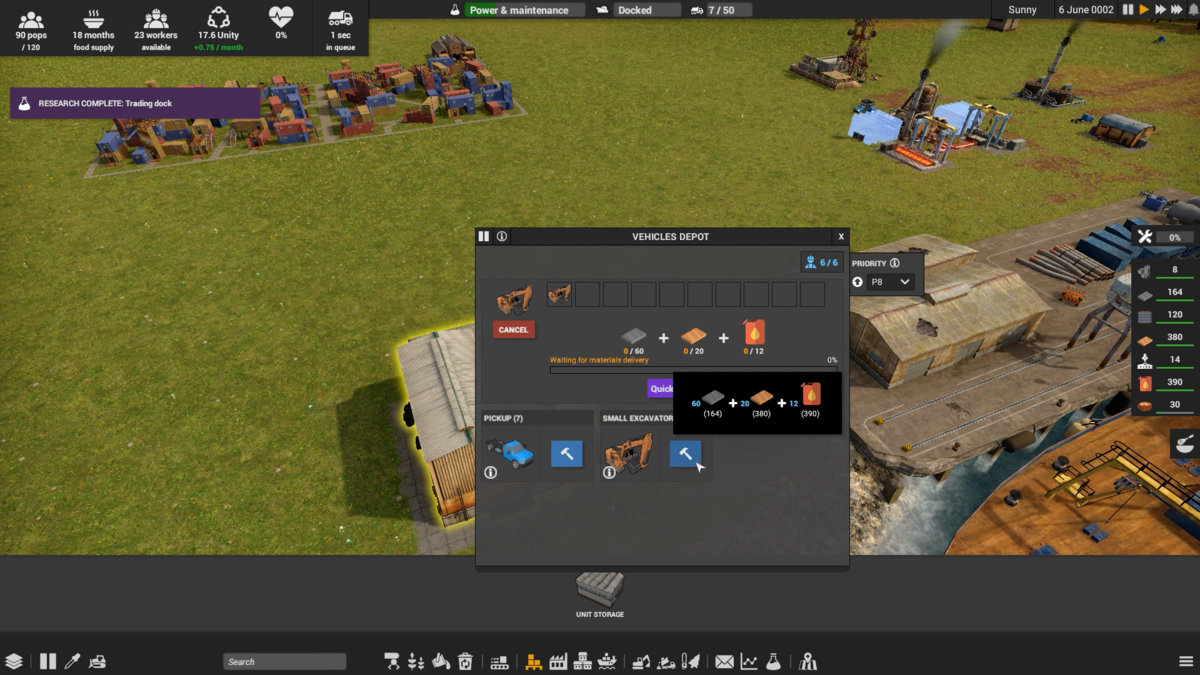This screenshot has width=1200, height=675.
Task: Click the Sunny weather indicator
Action: tap(1022, 10)
